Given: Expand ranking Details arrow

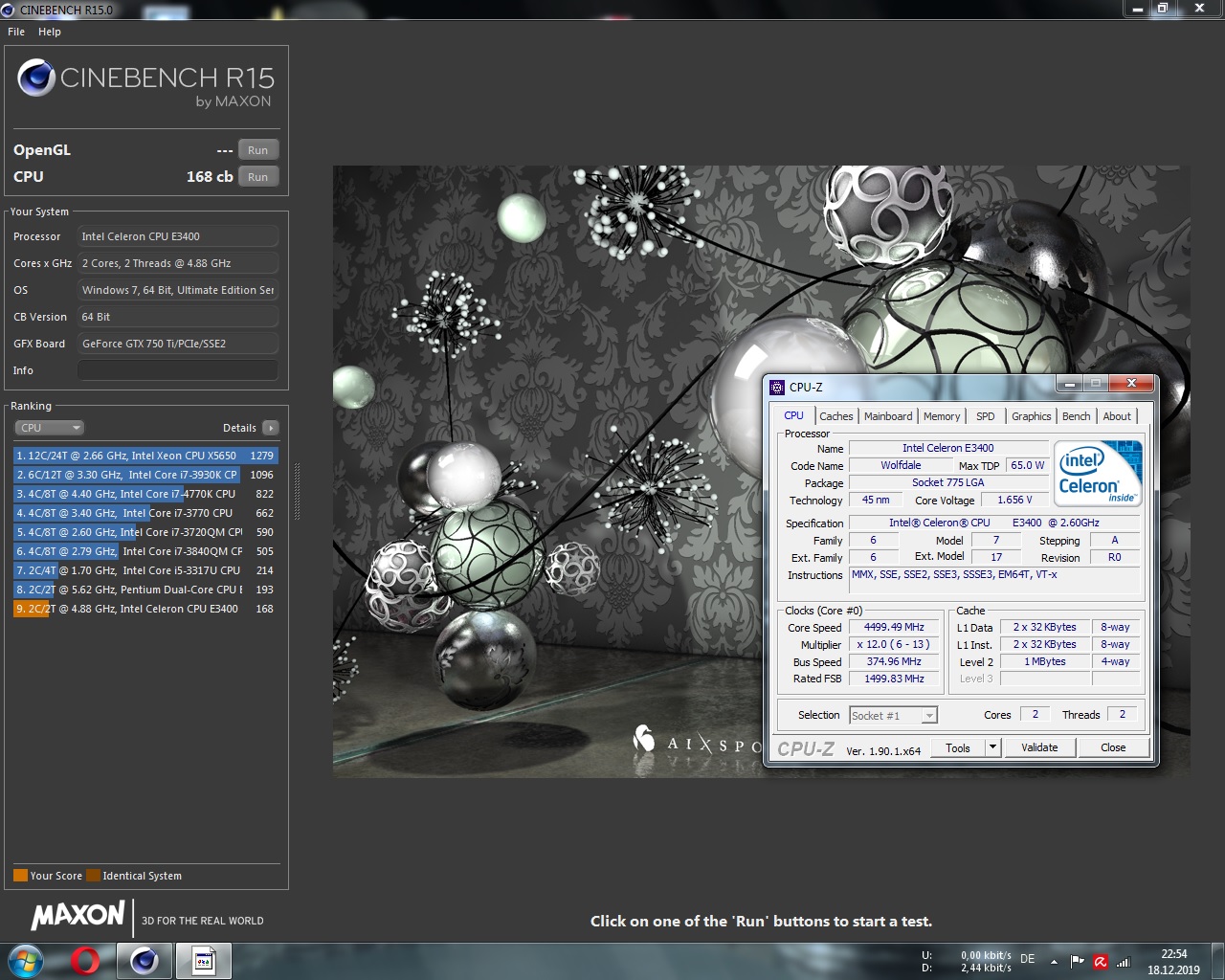Looking at the screenshot, I should (271, 428).
